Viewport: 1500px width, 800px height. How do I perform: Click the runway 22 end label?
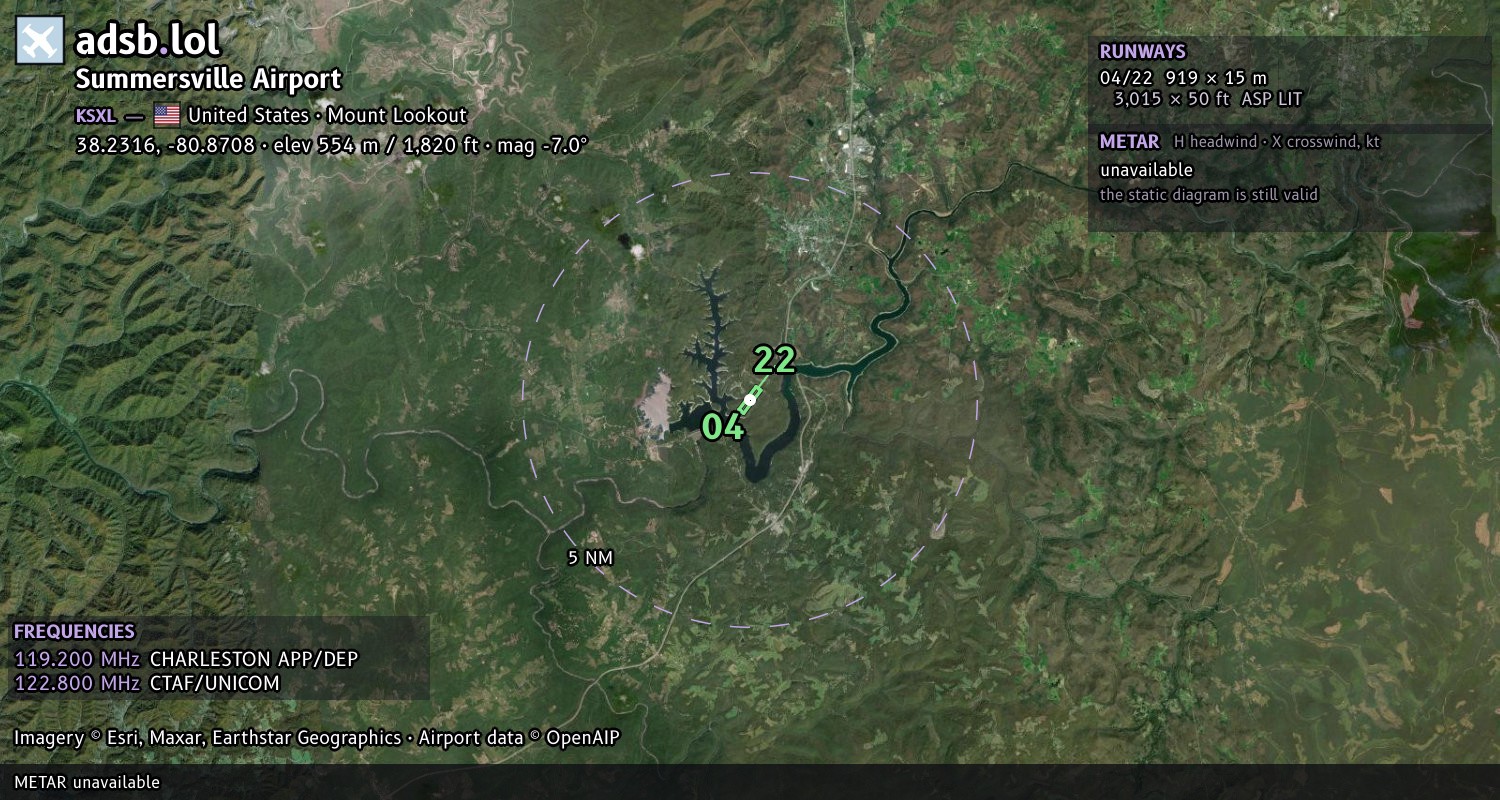click(x=774, y=359)
